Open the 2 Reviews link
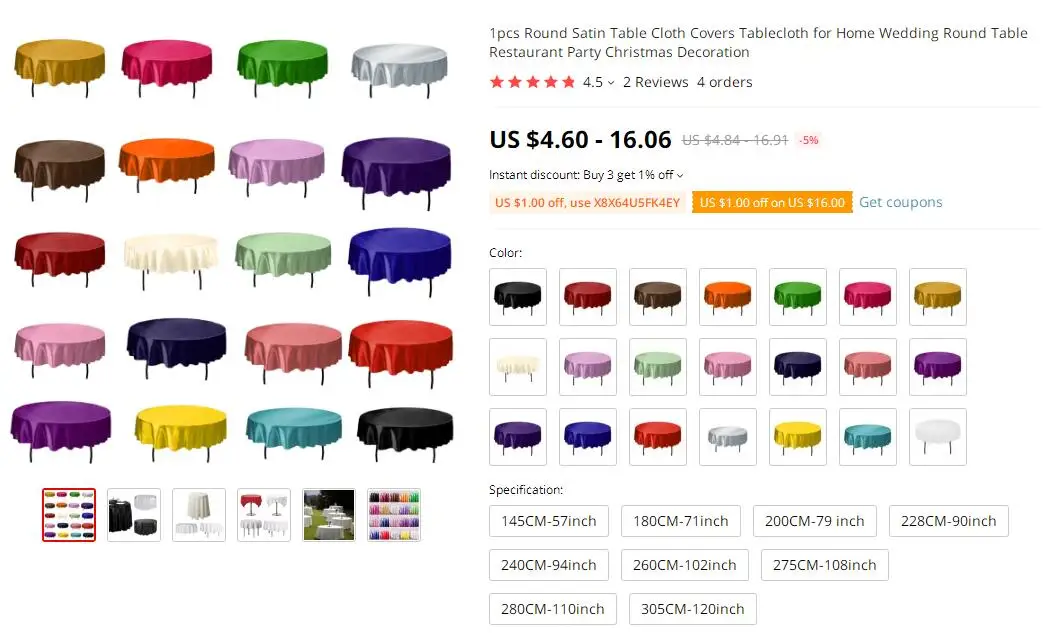 coord(655,82)
